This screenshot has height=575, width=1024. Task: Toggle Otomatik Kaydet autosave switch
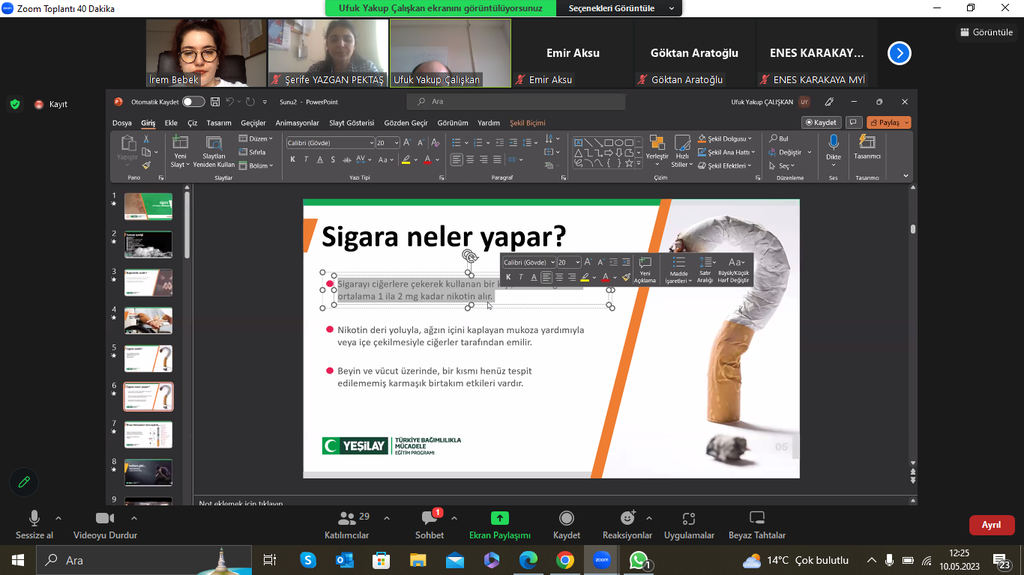tap(193, 102)
